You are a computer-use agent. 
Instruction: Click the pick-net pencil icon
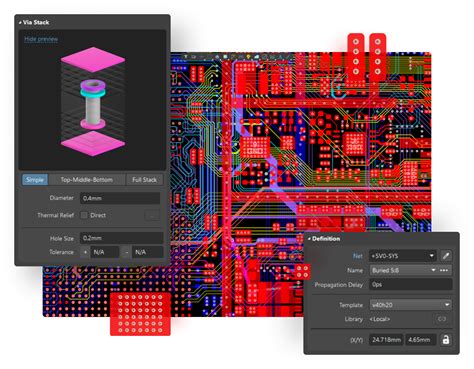tap(446, 256)
